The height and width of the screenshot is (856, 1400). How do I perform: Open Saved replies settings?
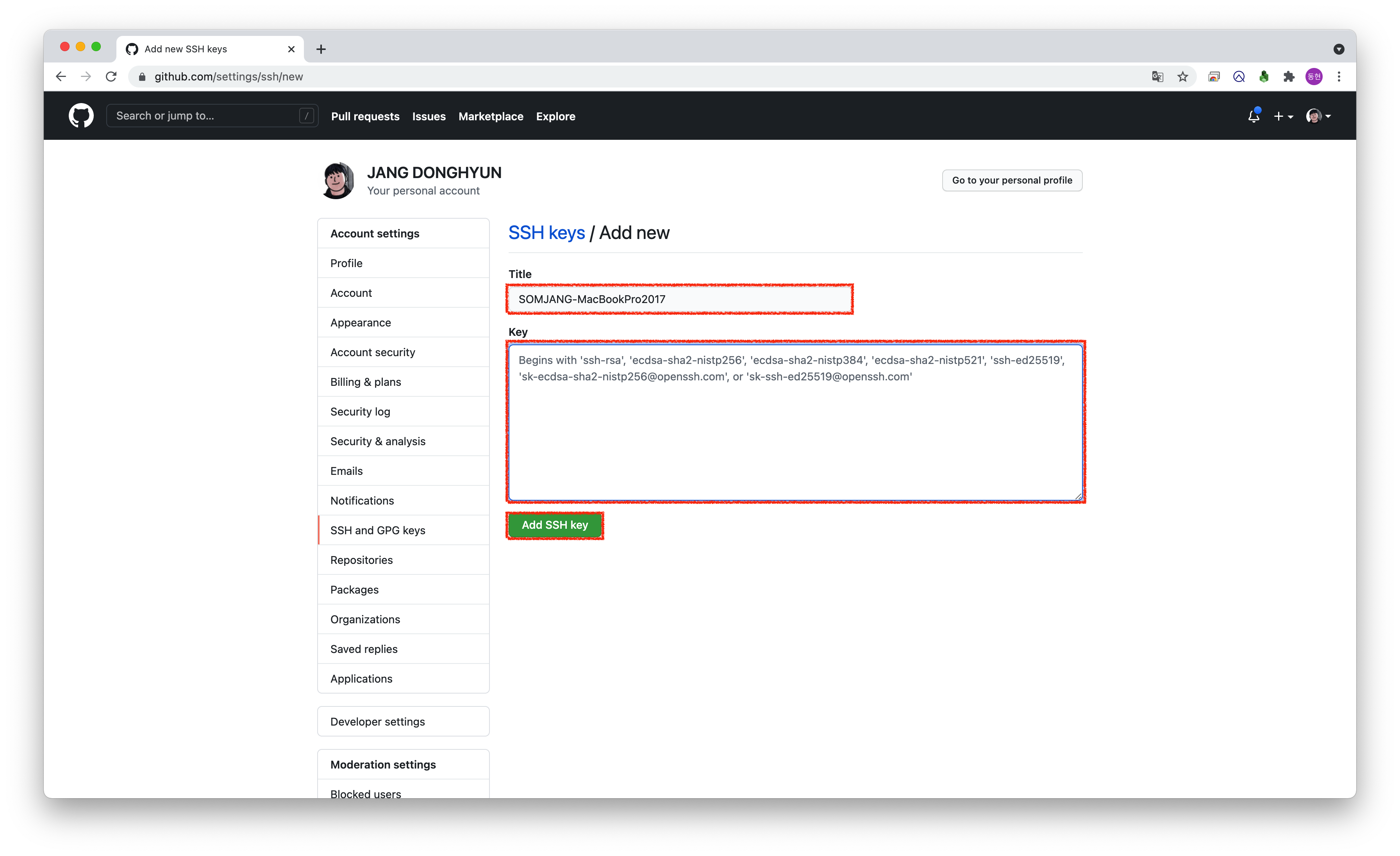tap(404, 649)
